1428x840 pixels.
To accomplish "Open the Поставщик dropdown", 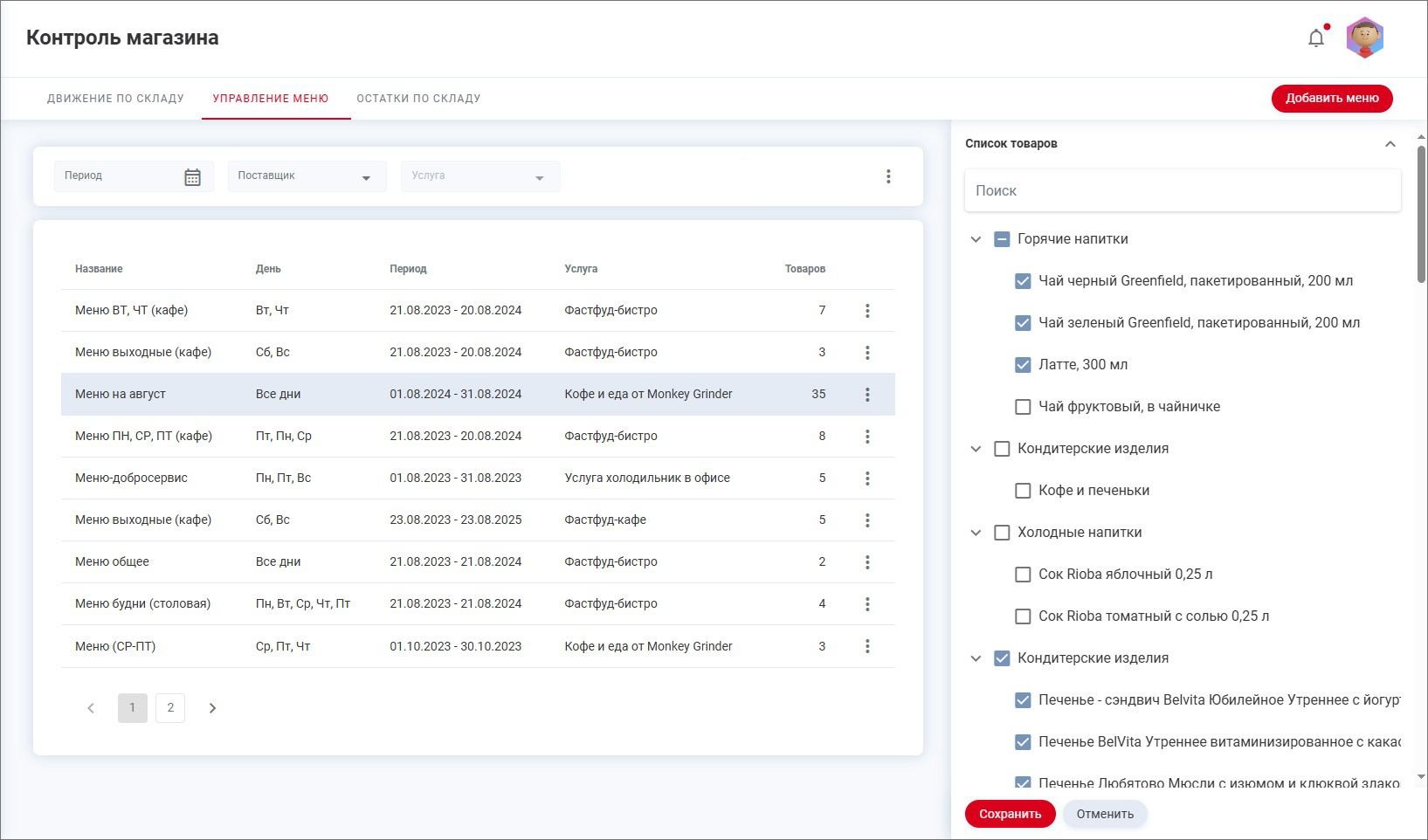I will pyautogui.click(x=307, y=177).
